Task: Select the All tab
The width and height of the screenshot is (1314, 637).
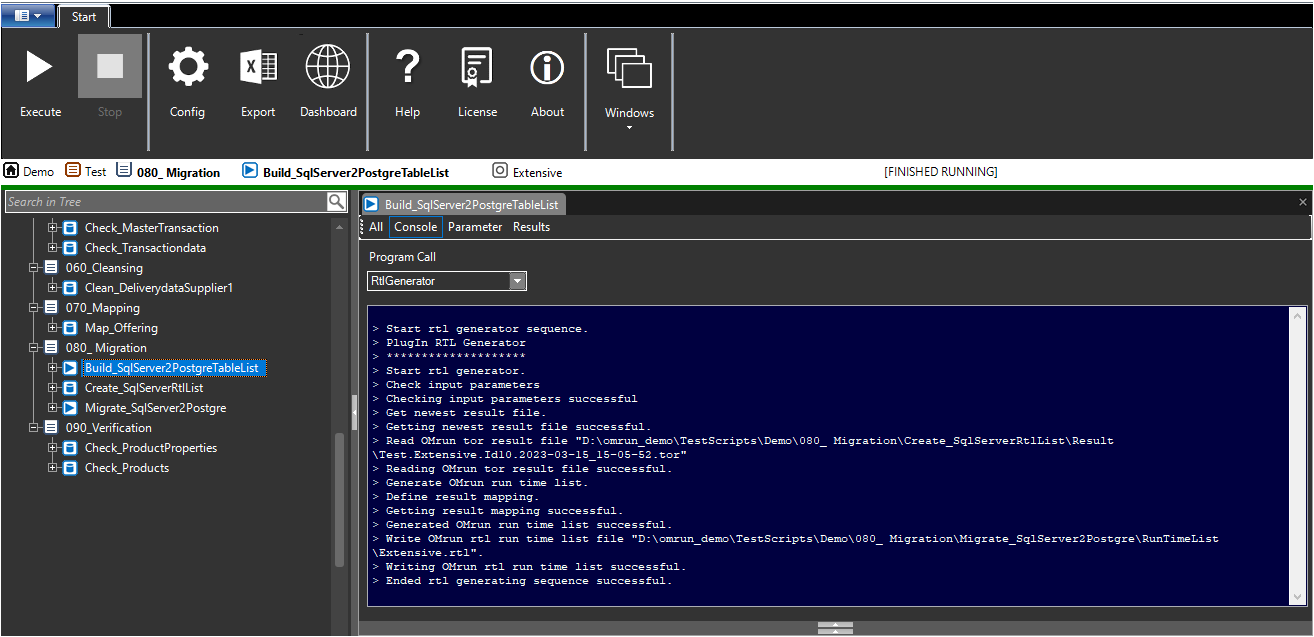Action: point(376,227)
